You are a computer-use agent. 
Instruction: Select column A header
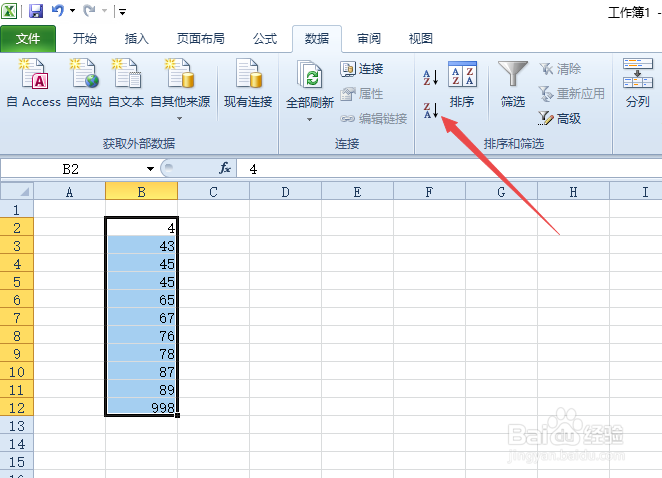click(70, 192)
